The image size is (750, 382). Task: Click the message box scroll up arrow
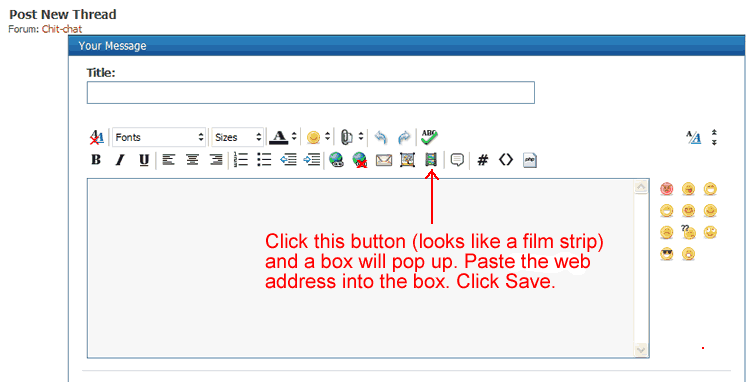click(641, 187)
